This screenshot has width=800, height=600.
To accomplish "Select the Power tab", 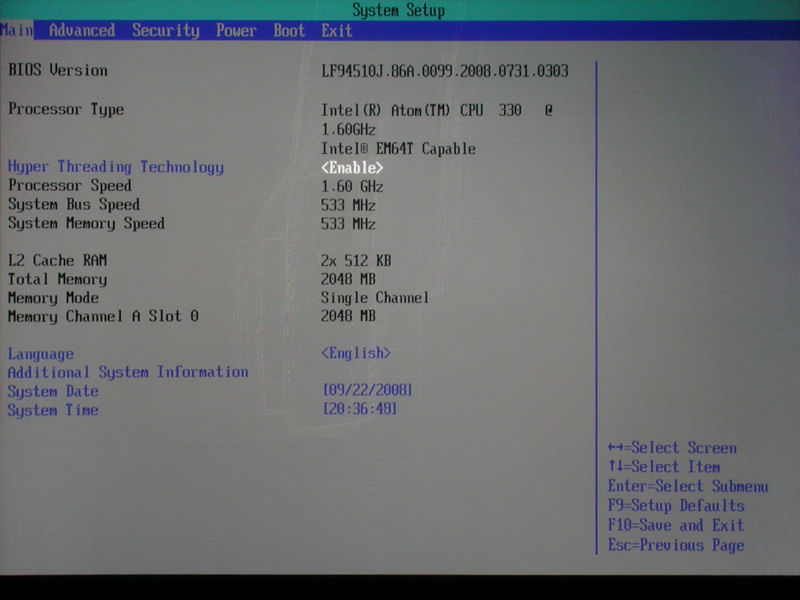I will tap(236, 31).
